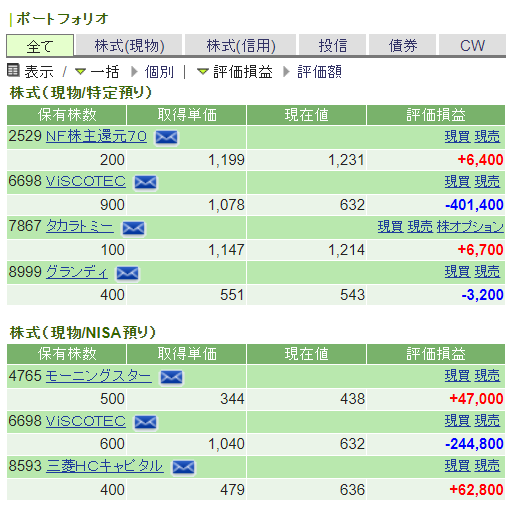Click 現売 for ViSCOTEC in NISA預り
The width and height of the screenshot is (516, 513).
pyautogui.click(x=487, y=421)
